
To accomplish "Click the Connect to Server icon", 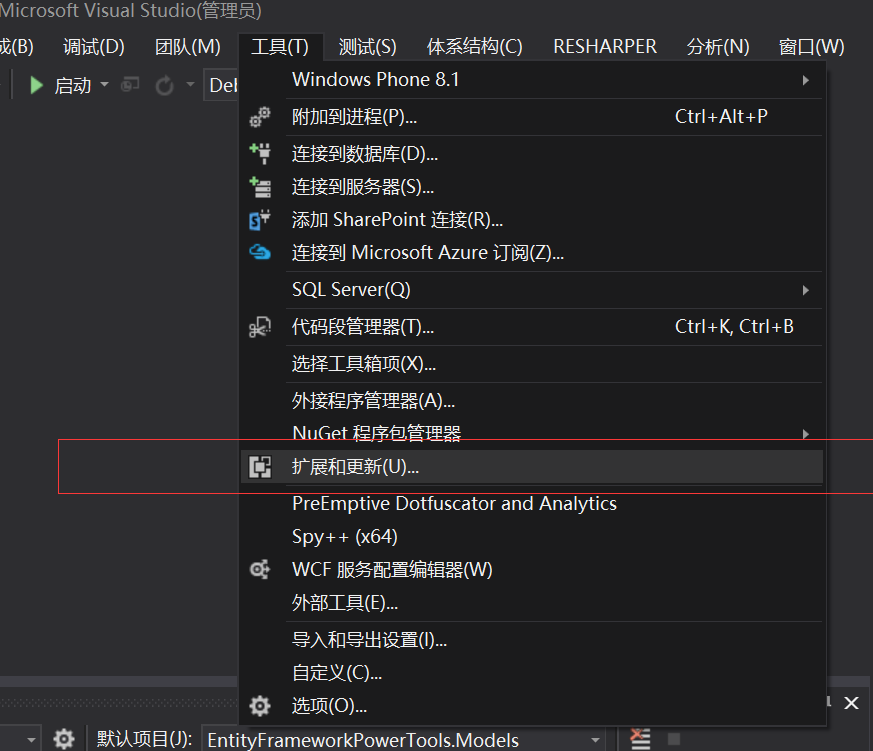I will (260, 187).
